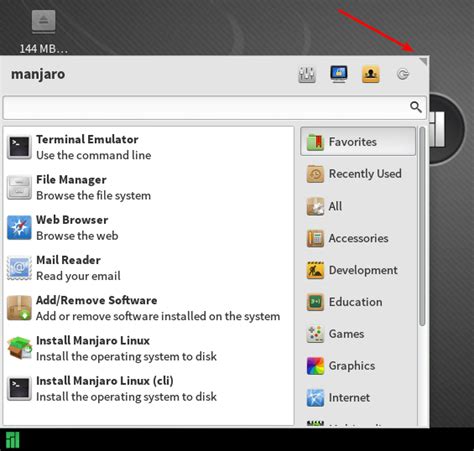Launch Terminal Emulator from favorites
Screen dimensions: 474x451
pos(148,147)
